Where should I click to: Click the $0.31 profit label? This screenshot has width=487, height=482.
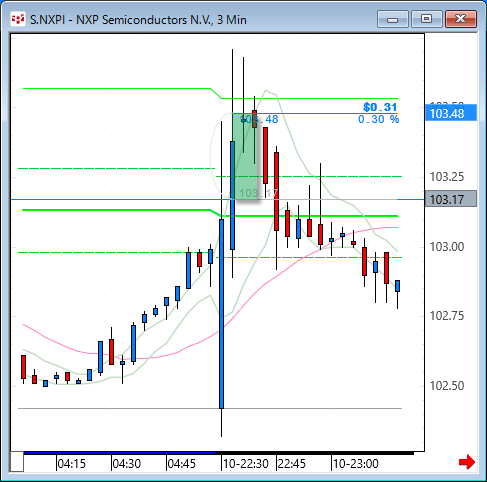pyautogui.click(x=380, y=107)
